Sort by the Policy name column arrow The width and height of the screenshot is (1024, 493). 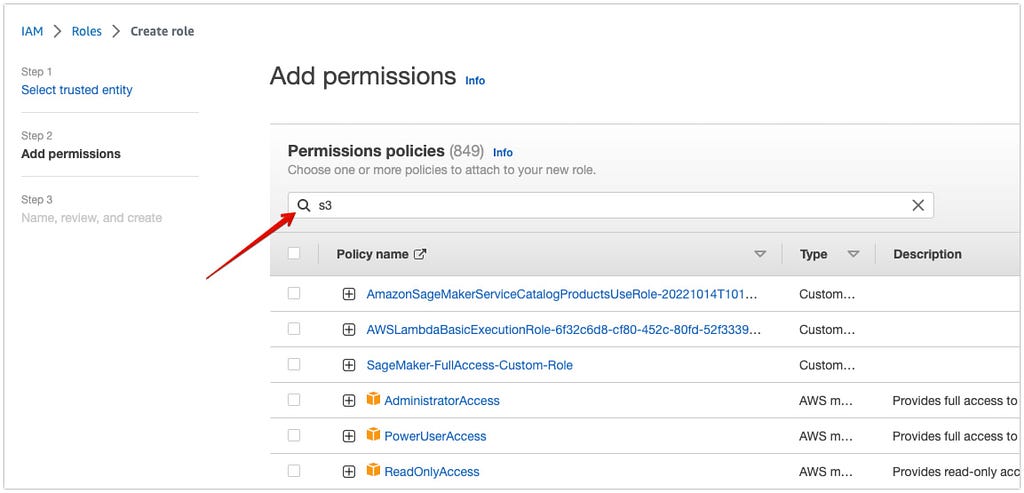point(760,254)
